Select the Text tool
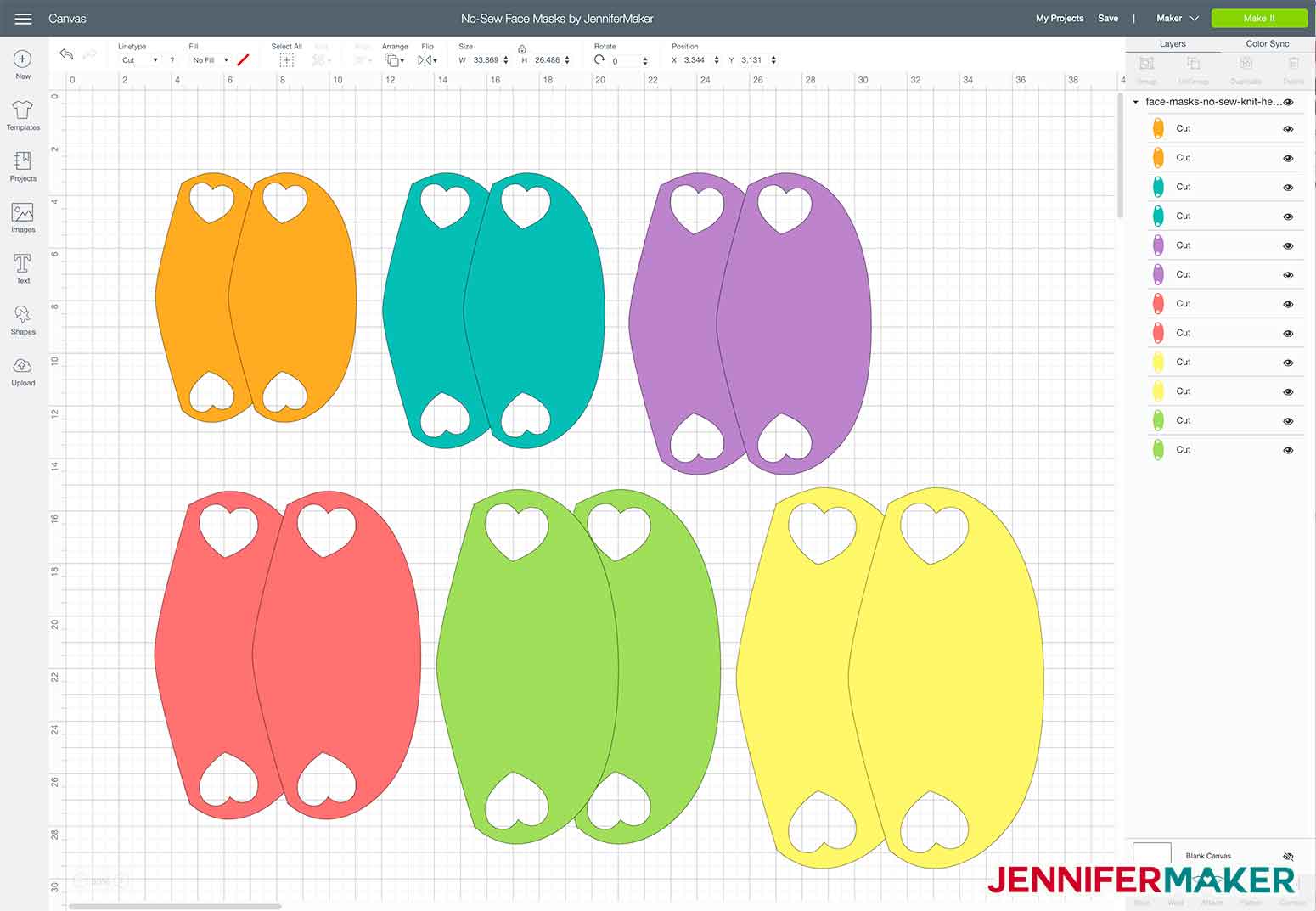Viewport: 1316px width, 911px height. click(x=23, y=268)
